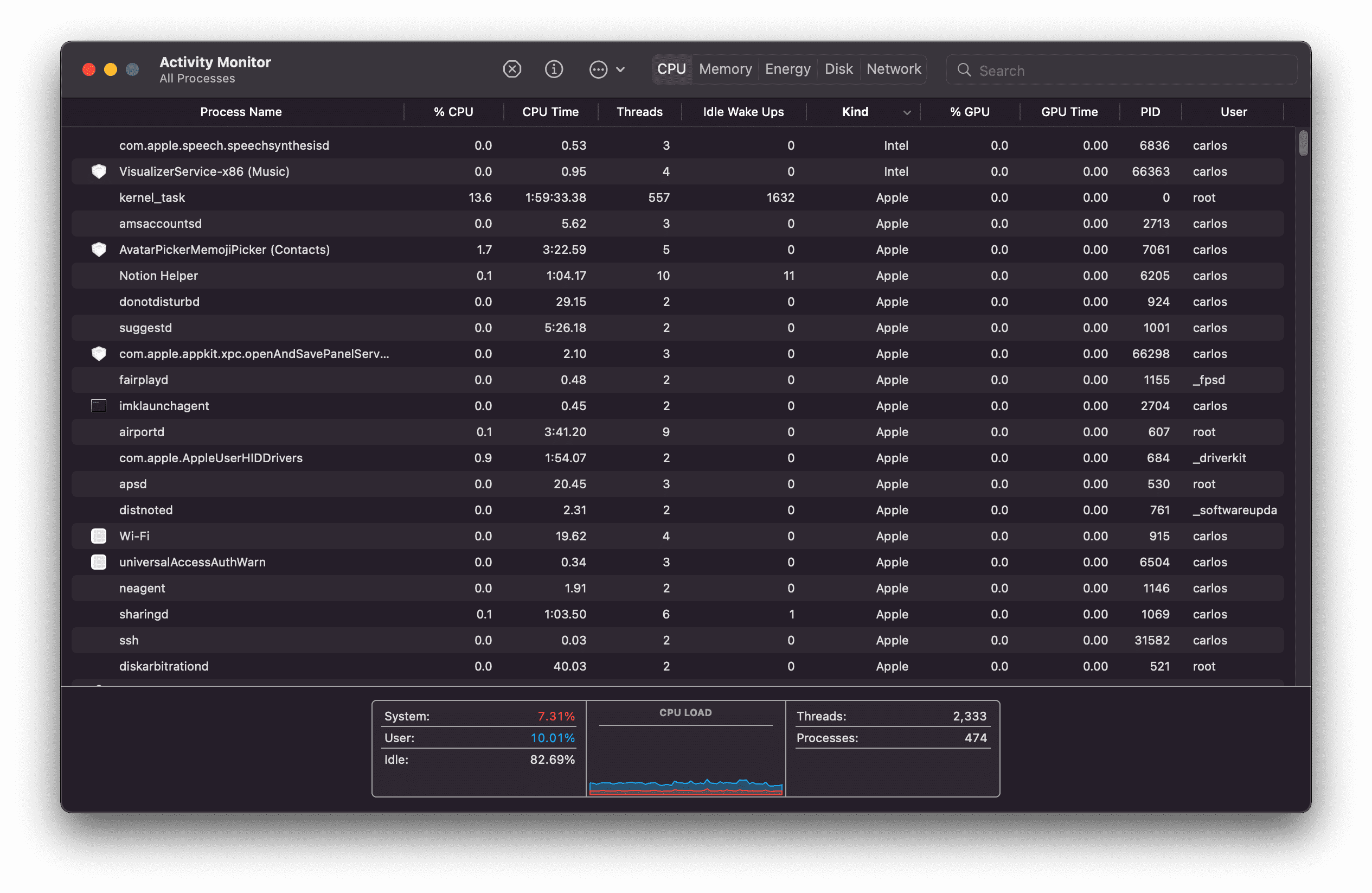This screenshot has height=893, width=1372.
Task: Click the quit process (X) icon
Action: pos(512,69)
